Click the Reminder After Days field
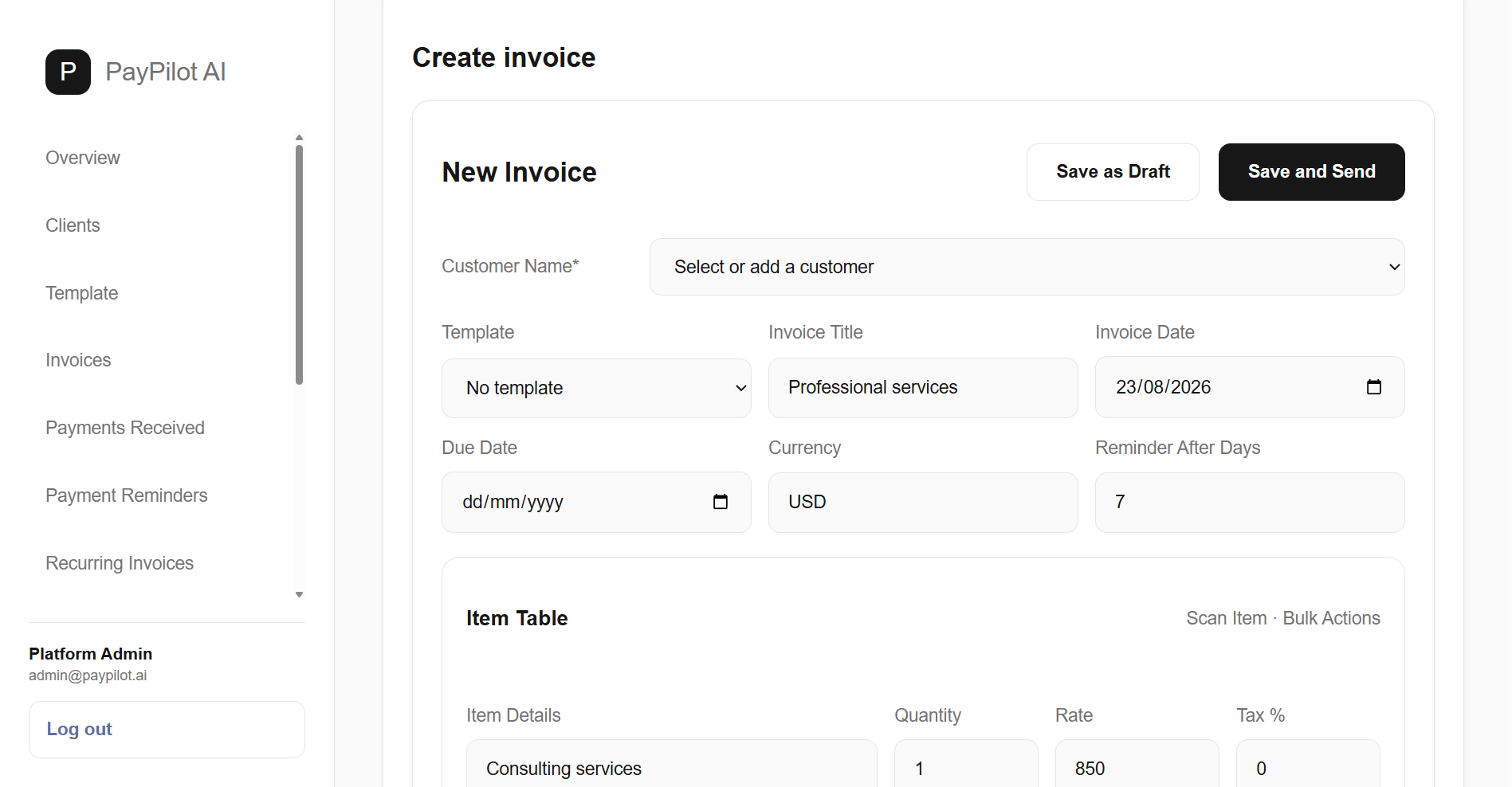Screen dimensions: 1512x787 tap(1250, 503)
